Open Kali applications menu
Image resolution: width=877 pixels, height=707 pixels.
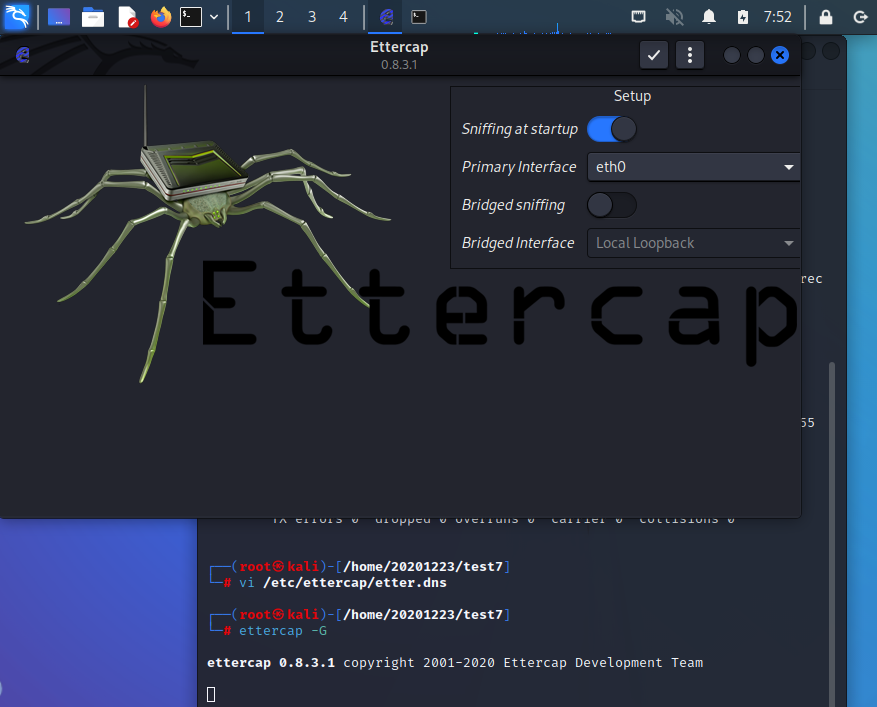17,17
